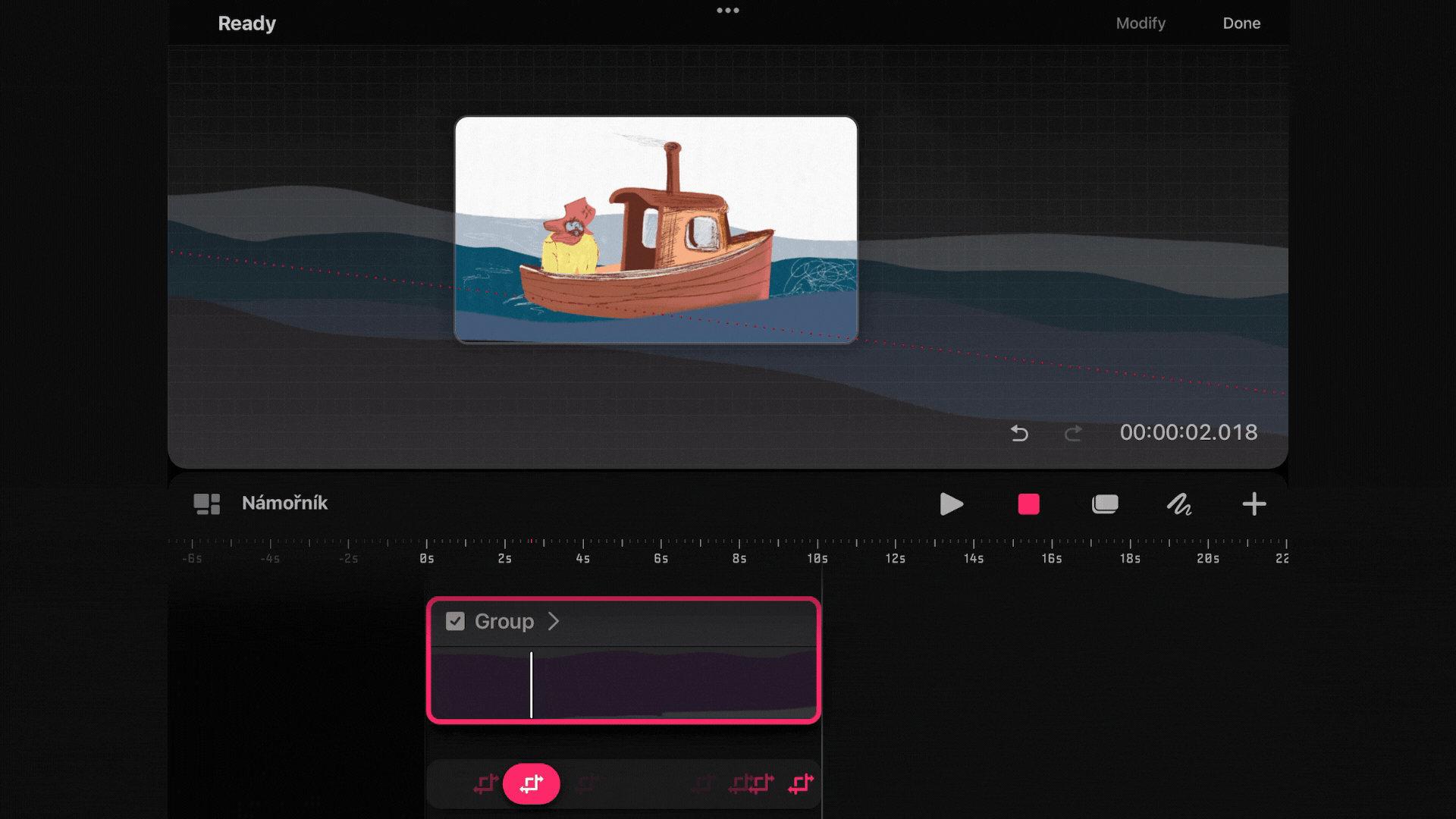This screenshot has height=819, width=1456.
Task: Jump to the 6s mark on the ruler
Action: (x=661, y=558)
